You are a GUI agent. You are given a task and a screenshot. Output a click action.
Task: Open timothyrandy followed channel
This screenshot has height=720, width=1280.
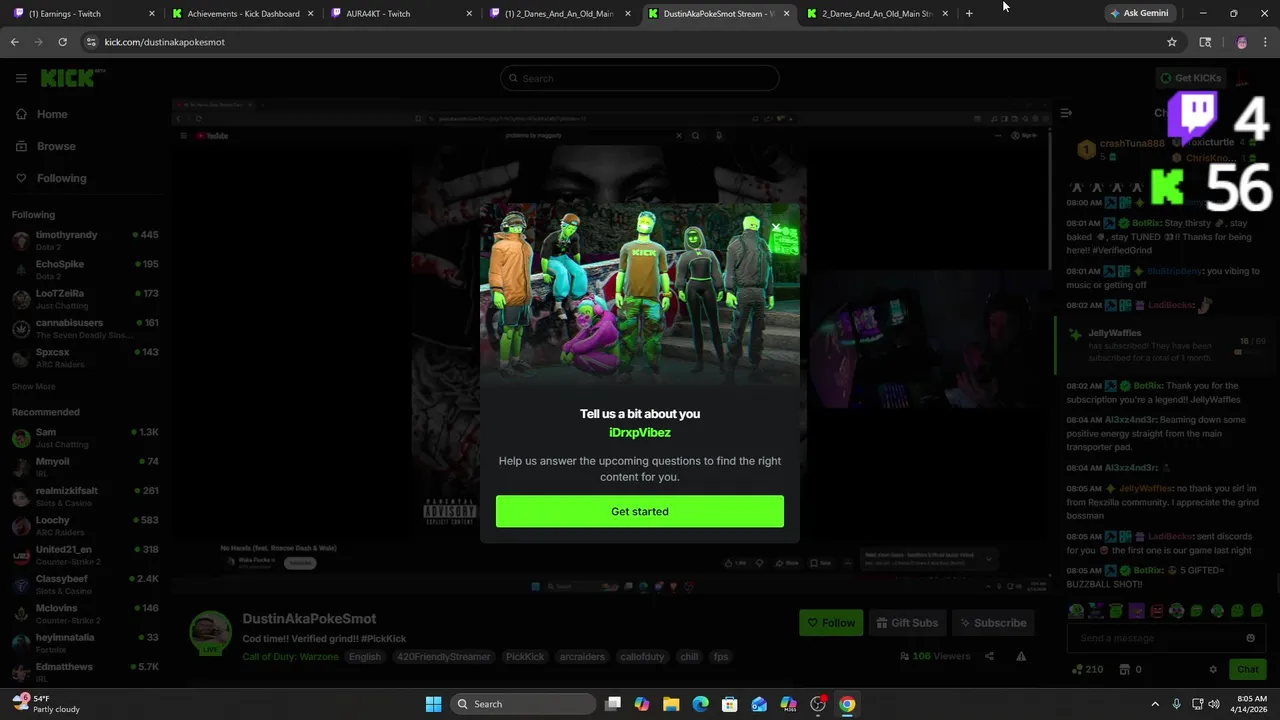tap(85, 240)
